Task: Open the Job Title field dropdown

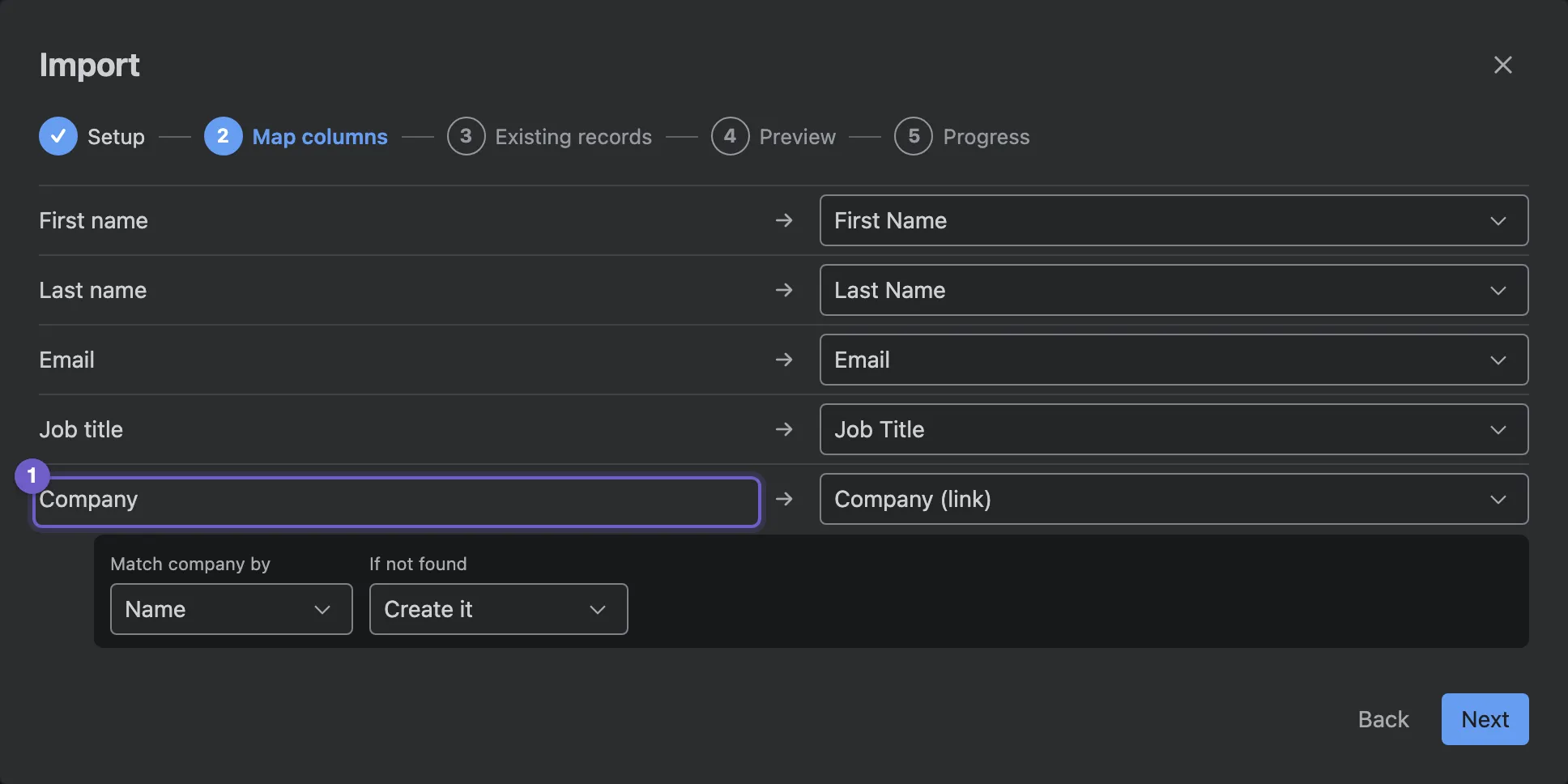Action: 1174,429
